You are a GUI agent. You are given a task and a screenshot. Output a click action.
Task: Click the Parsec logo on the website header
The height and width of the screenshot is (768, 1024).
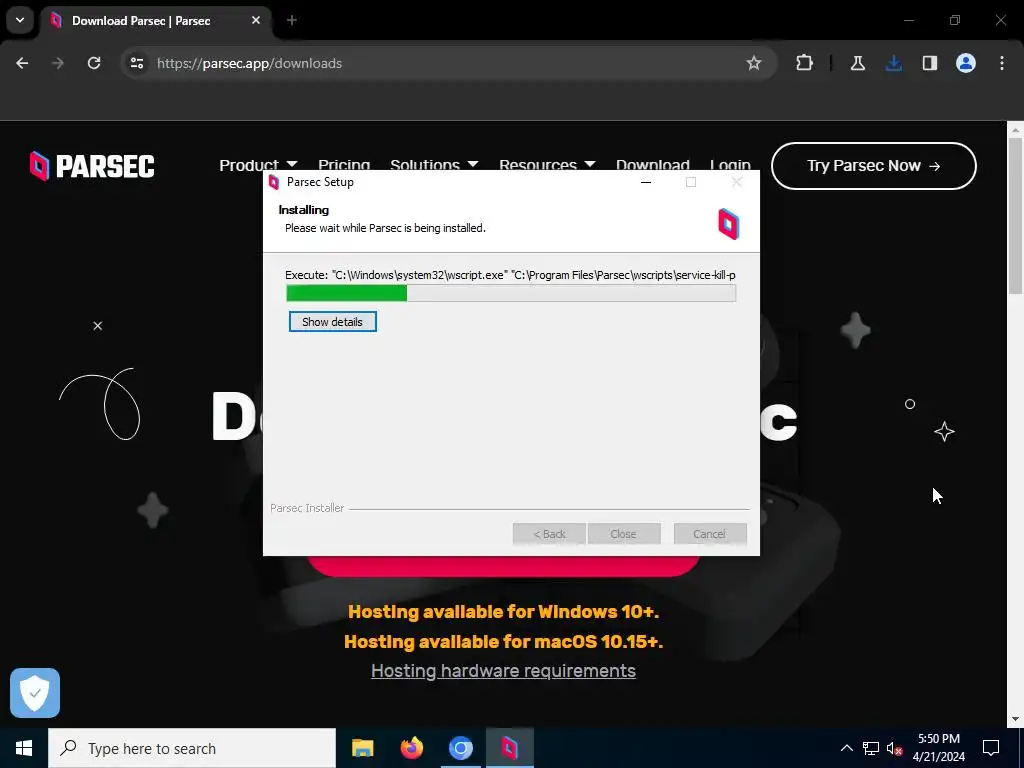click(x=92, y=166)
